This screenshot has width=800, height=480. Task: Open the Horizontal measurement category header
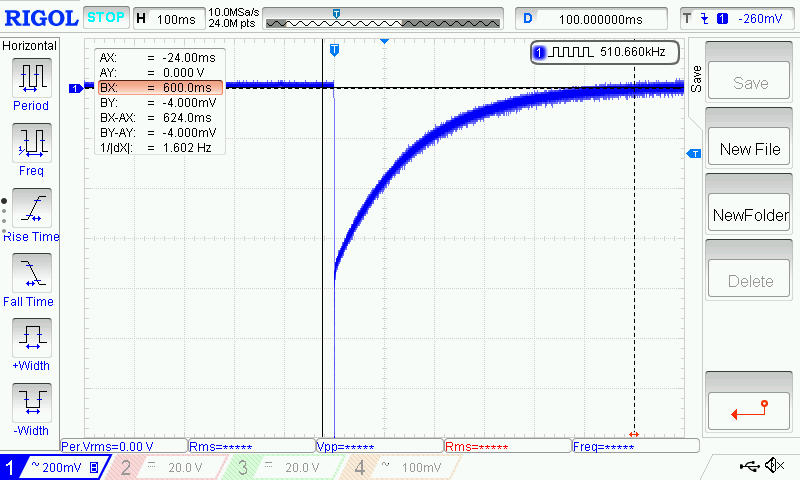pyautogui.click(x=30, y=46)
